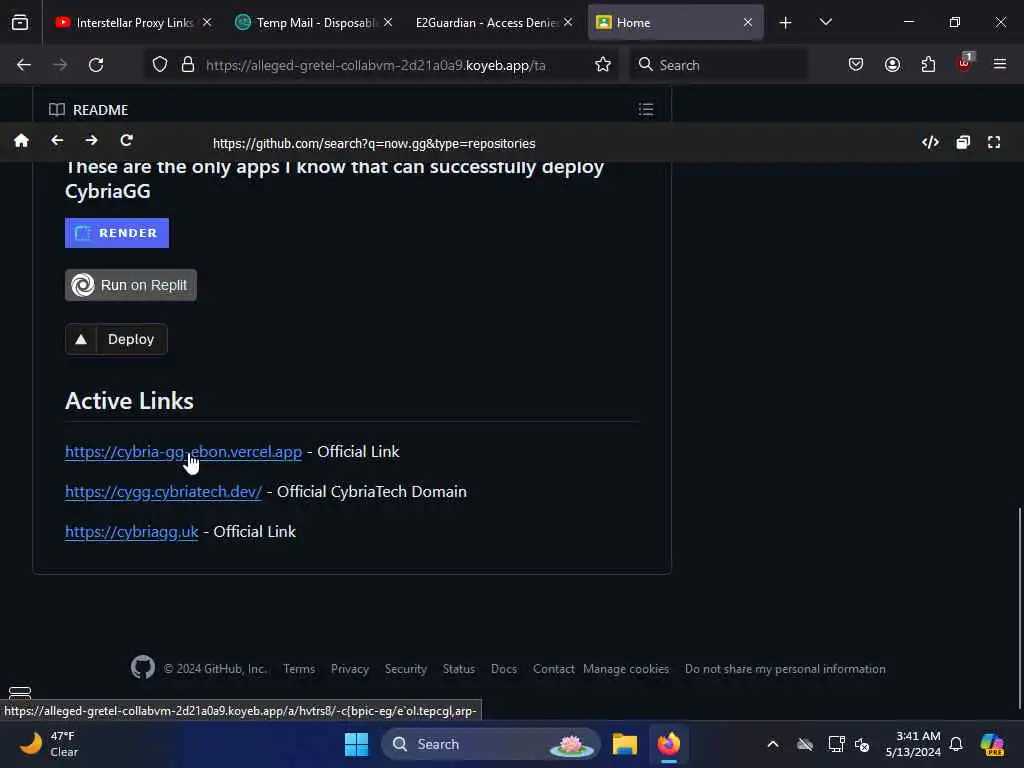Click the Windows taskbar Search box
This screenshot has width=1024, height=768.
tap(490, 744)
